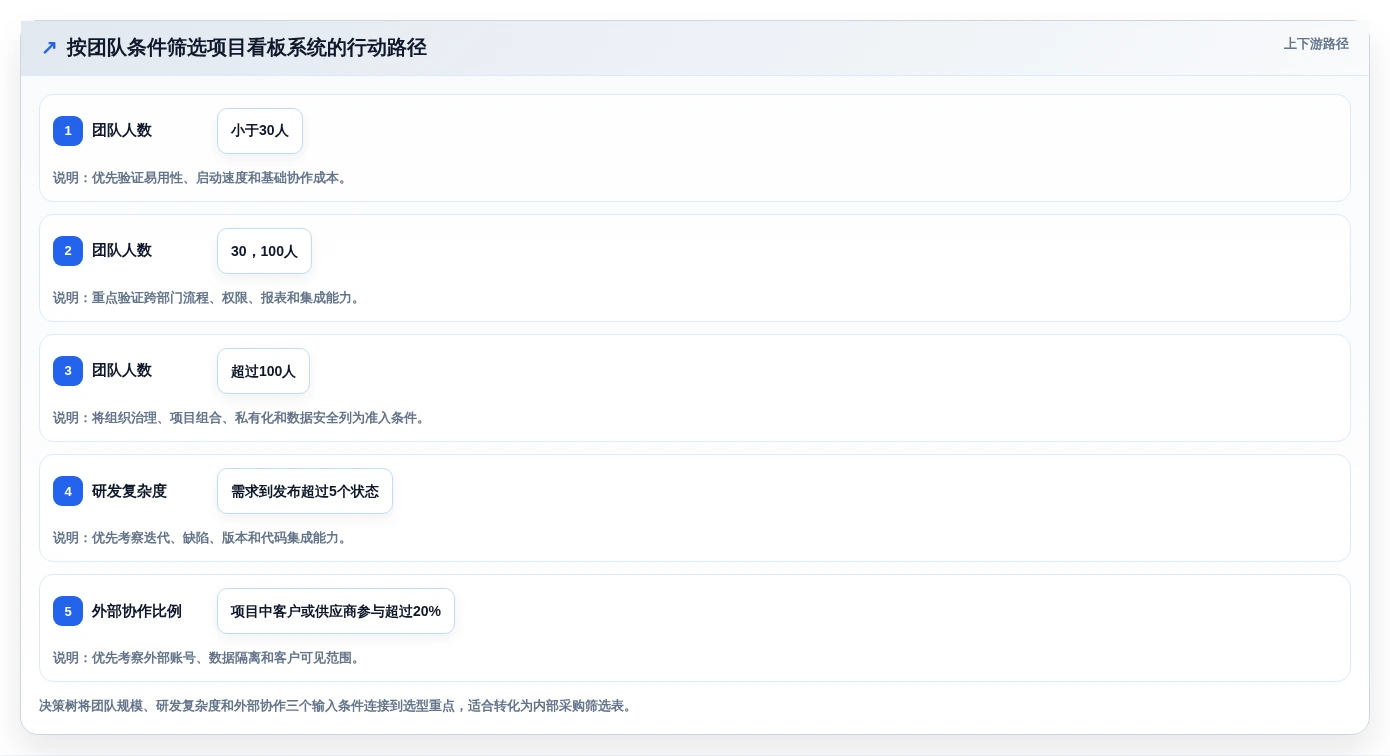Image resolution: width=1390 pixels, height=756 pixels.
Task: Select the 超过100人 condition chip
Action: point(263,371)
